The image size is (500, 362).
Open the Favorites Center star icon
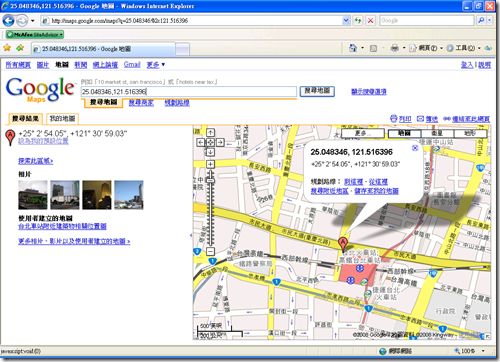point(7,48)
